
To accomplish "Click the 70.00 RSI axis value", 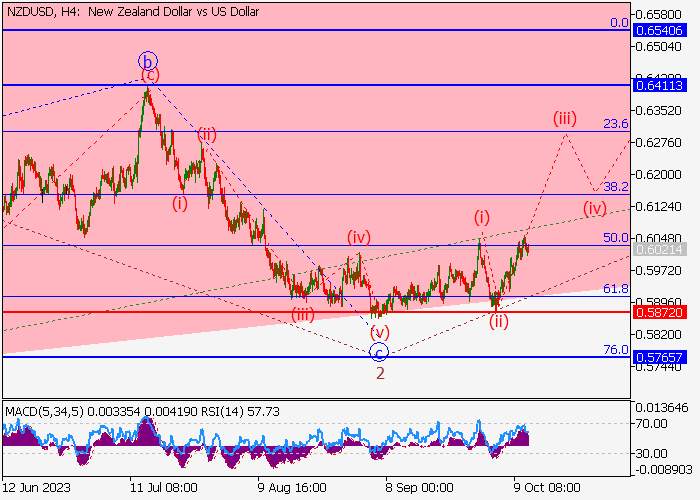I will [651, 423].
